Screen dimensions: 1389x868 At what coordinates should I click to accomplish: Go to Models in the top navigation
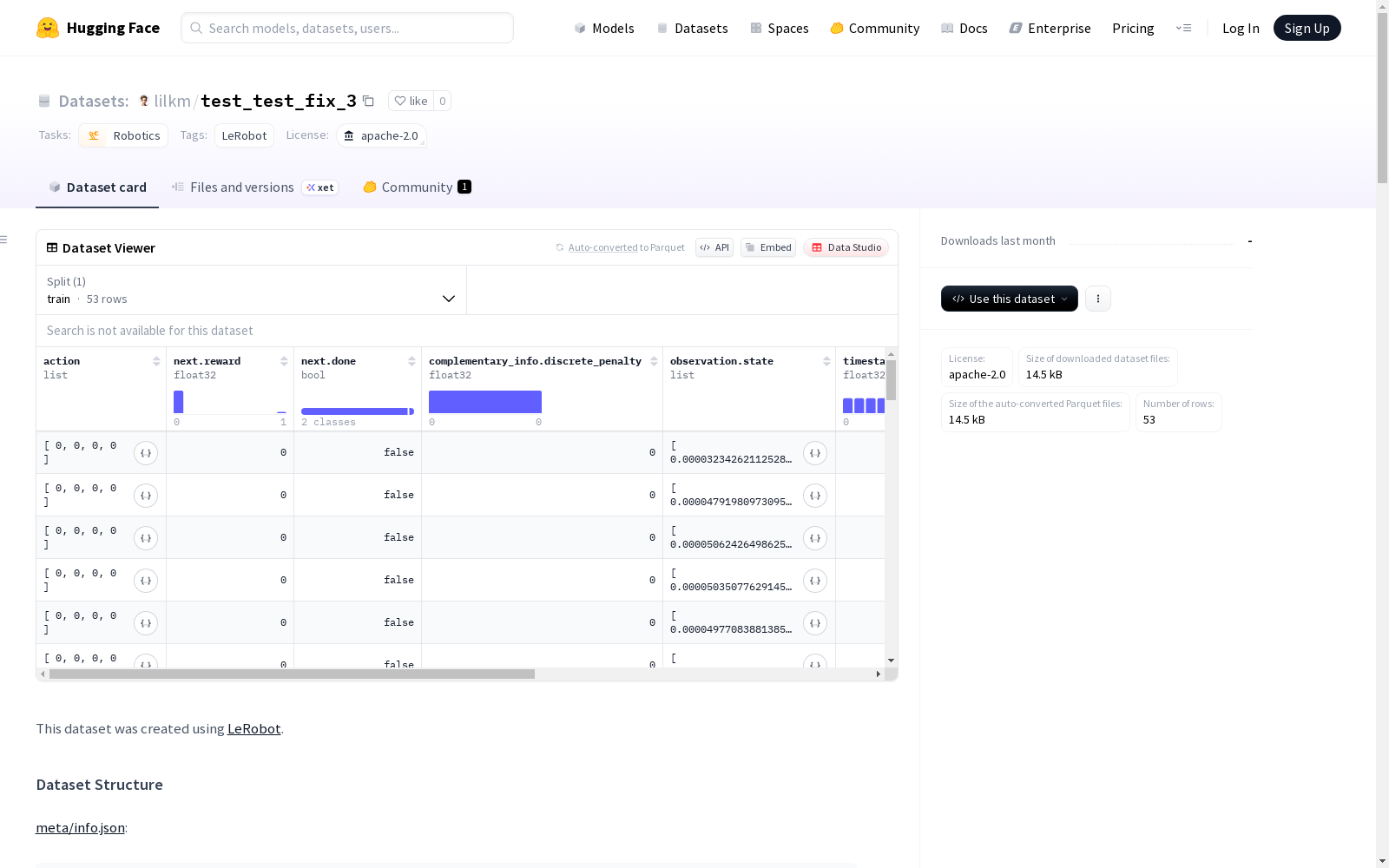[x=604, y=28]
